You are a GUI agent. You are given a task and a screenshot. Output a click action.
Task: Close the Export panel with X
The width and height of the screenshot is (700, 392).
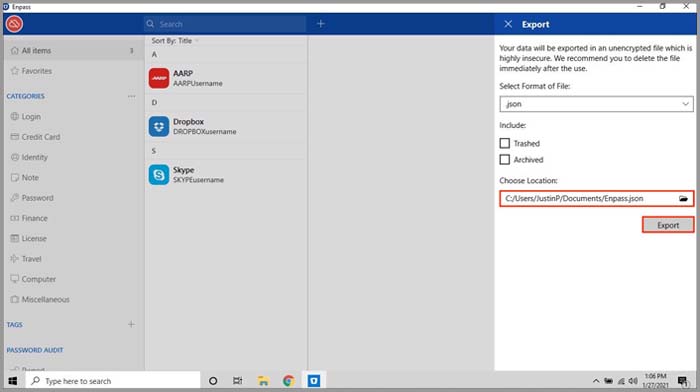tap(508, 24)
